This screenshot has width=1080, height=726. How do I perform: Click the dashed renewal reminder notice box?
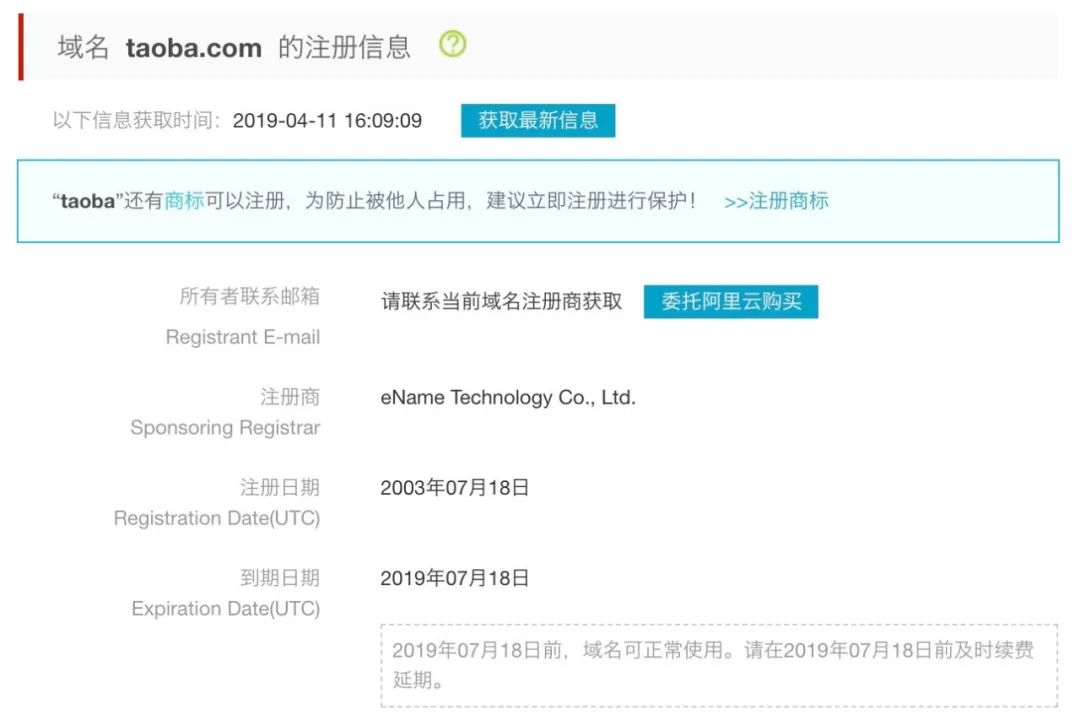pyautogui.click(x=718, y=665)
